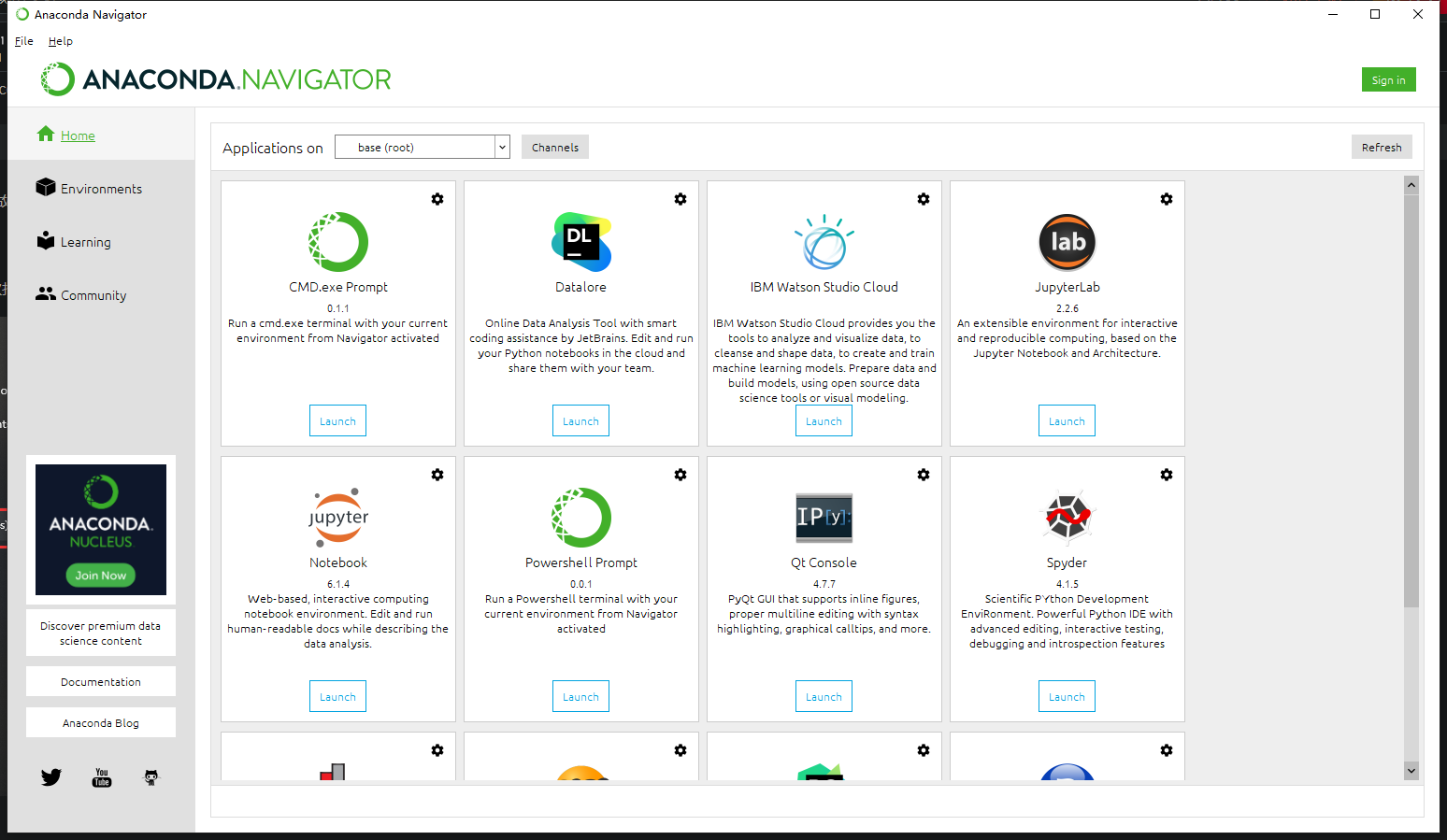This screenshot has height=840, width=1447.
Task: Launch Qt Console
Action: coord(824,696)
